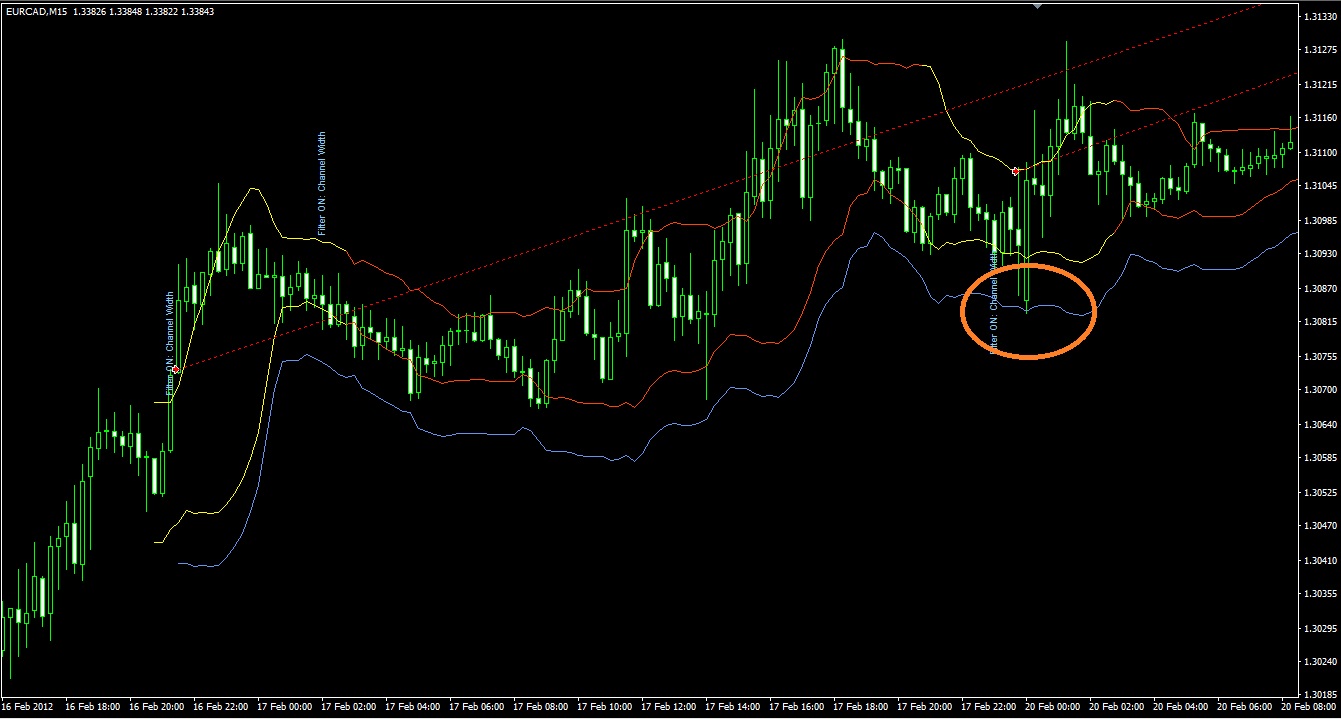Click the 1.30410 price level label

(x=1321, y=561)
